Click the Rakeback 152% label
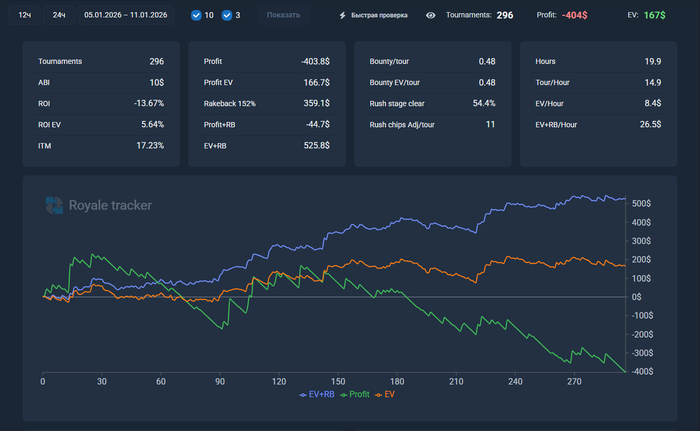Viewport: 700px width, 431px height. (229, 104)
